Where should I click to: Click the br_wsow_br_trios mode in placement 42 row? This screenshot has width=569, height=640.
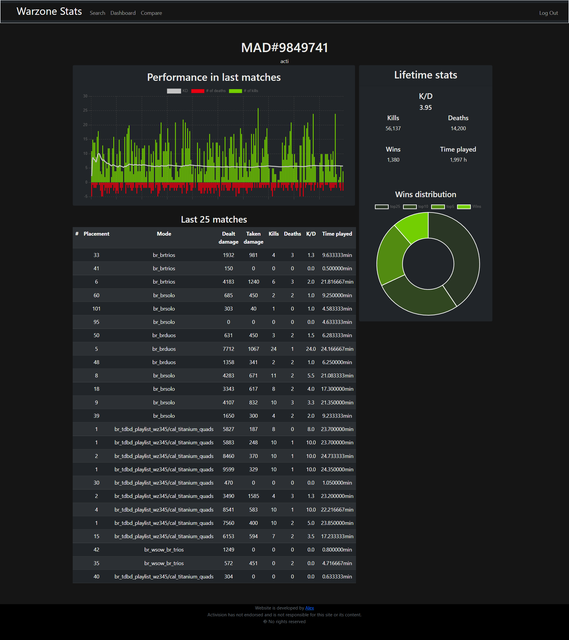[164, 550]
